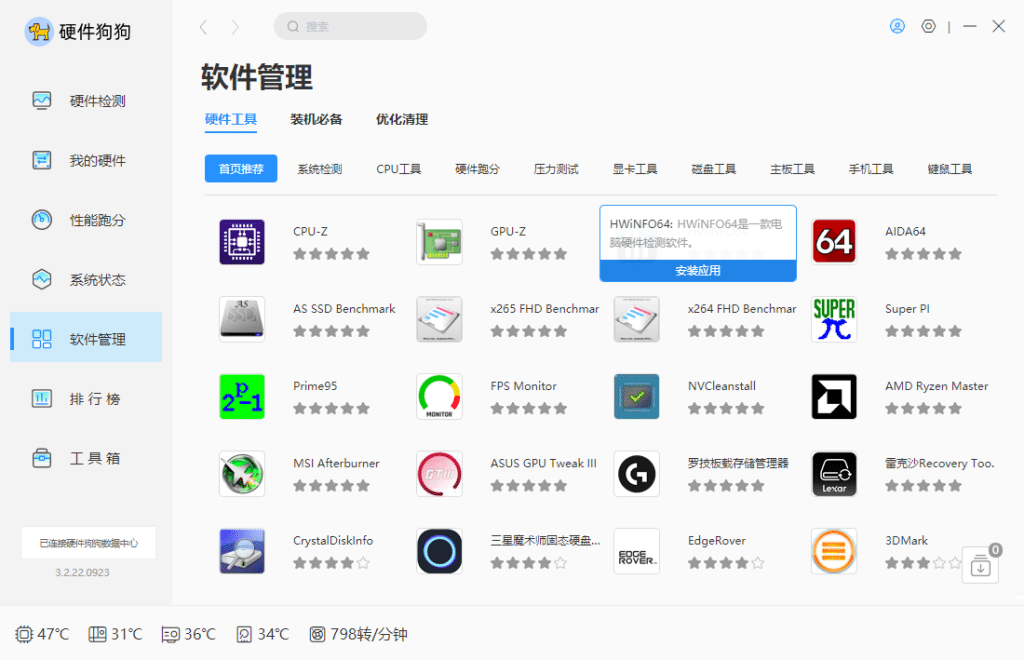Click the 'AS SSD Benchmark' name text
This screenshot has height=660, width=1024.
point(344,309)
